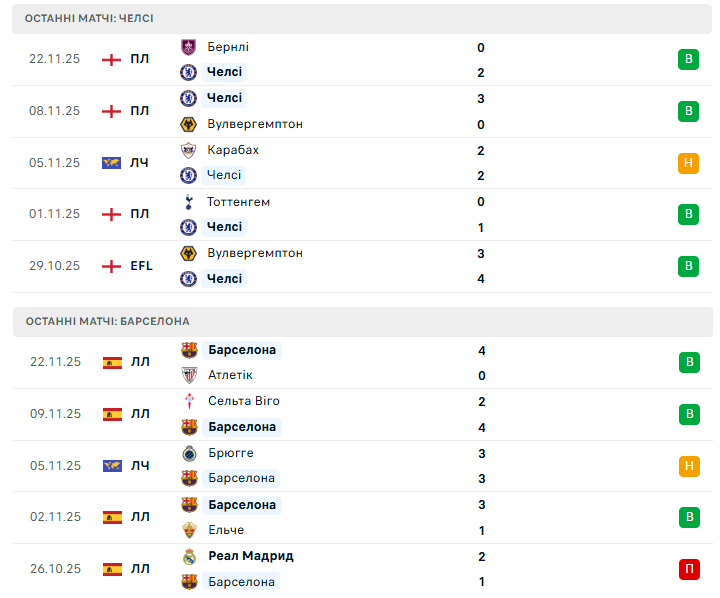
Task: Open the Тоттенгем team link
Action: pos(238,202)
